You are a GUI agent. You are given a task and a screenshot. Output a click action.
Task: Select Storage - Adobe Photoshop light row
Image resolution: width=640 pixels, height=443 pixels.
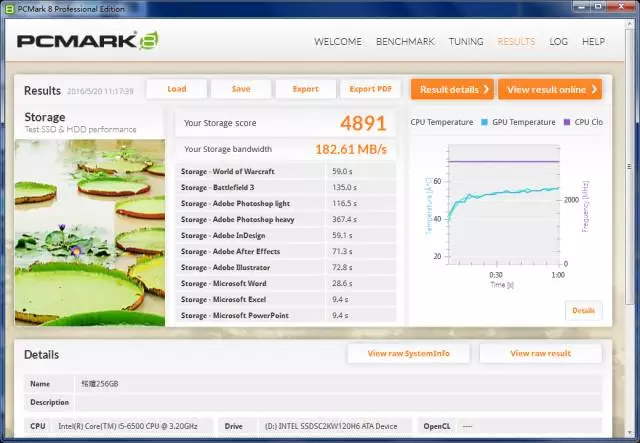pos(286,203)
